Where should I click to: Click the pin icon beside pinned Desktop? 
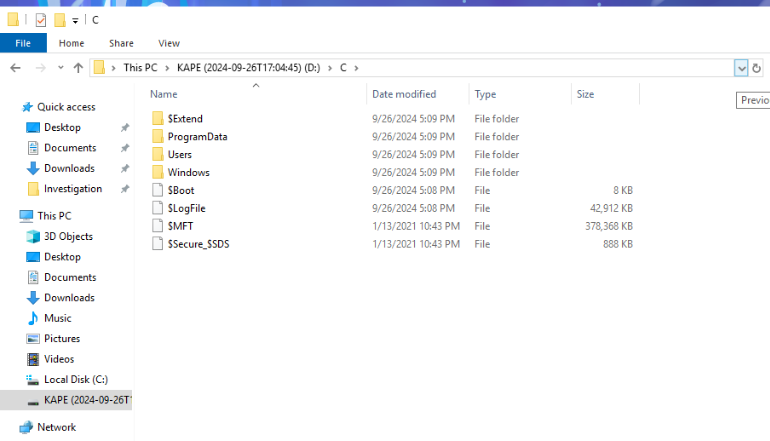click(x=125, y=128)
